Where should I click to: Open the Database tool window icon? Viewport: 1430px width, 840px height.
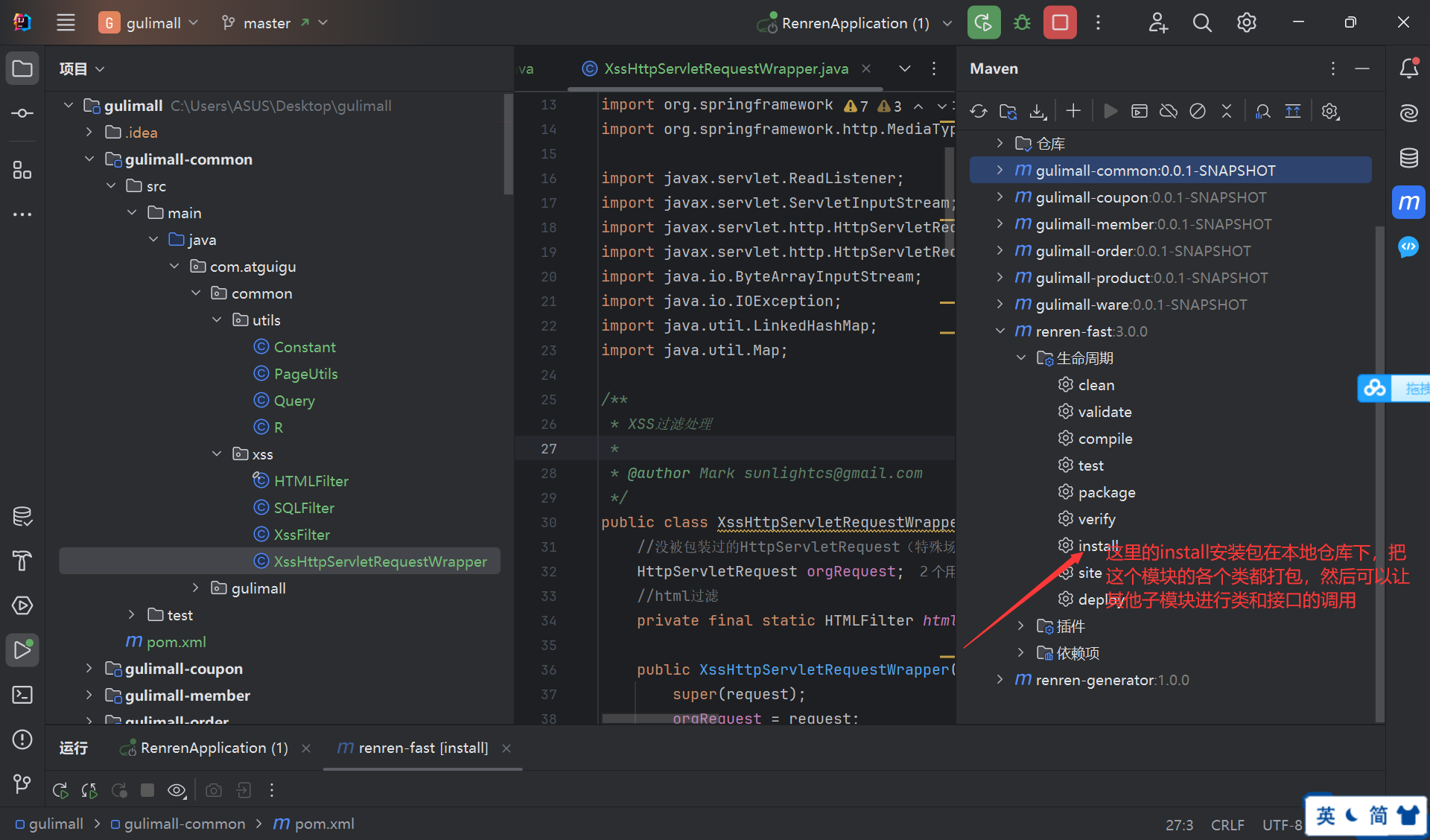[1408, 158]
